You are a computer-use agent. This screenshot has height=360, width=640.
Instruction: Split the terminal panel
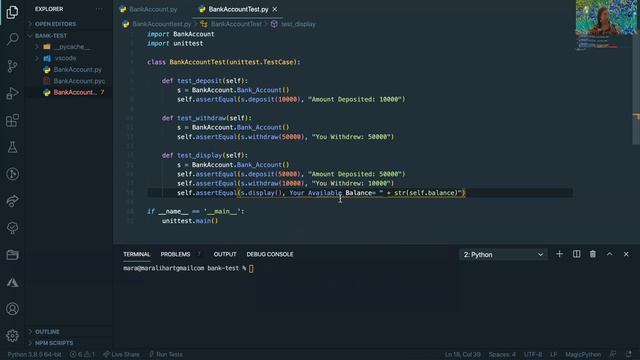pos(576,254)
